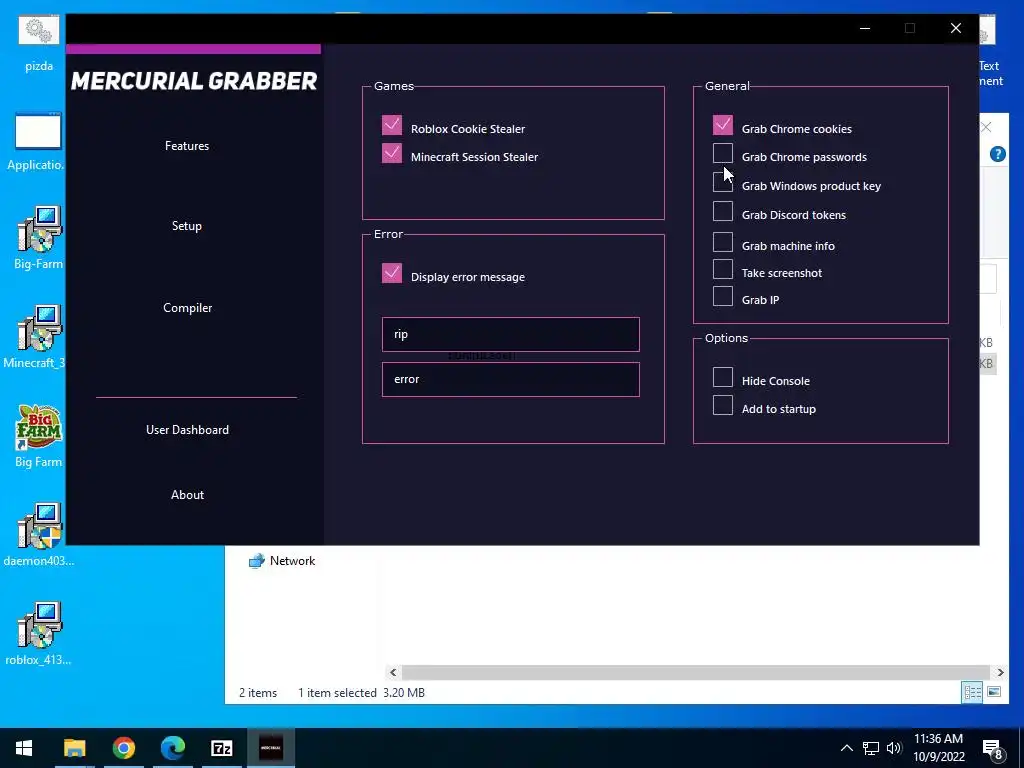
Task: Click left arrow of File Explorer horizontal scrollbar
Action: (x=393, y=672)
